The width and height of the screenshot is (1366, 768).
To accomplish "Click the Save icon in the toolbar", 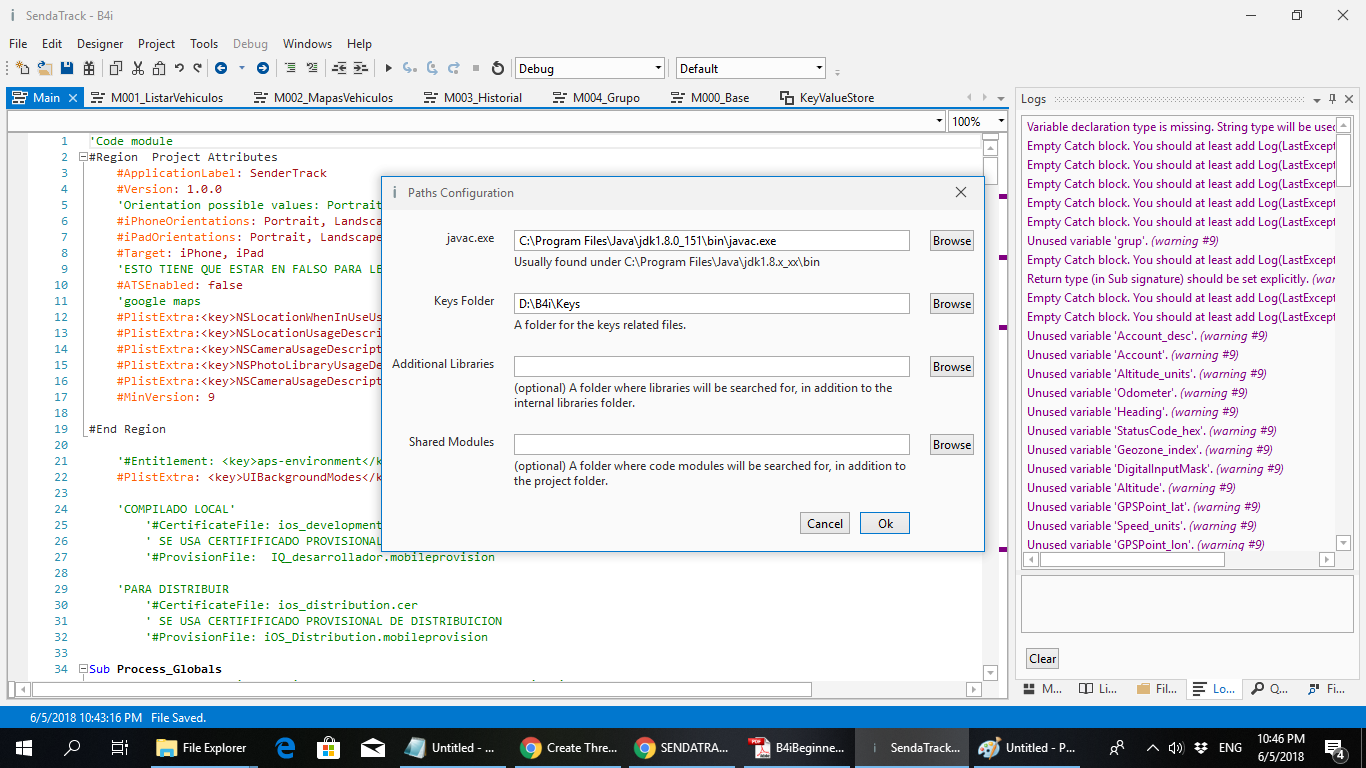I will (67, 68).
